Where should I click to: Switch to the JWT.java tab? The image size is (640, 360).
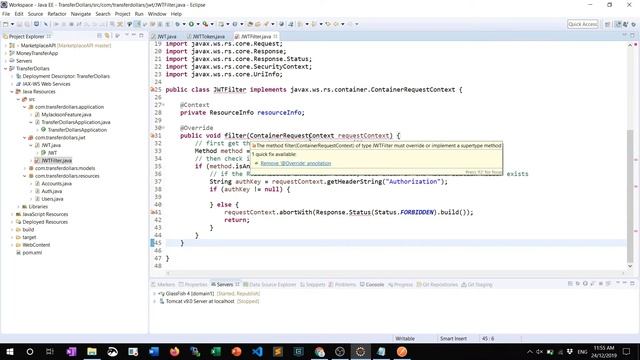click(x=164, y=36)
